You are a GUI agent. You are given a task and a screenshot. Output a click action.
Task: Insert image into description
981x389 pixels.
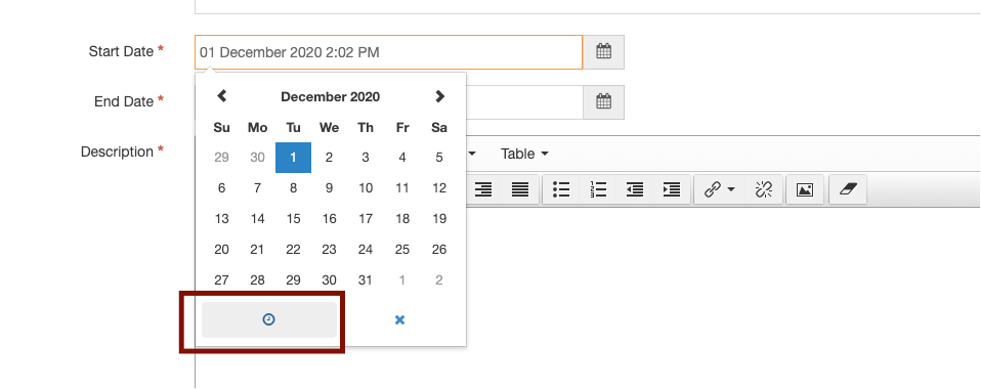click(x=805, y=189)
